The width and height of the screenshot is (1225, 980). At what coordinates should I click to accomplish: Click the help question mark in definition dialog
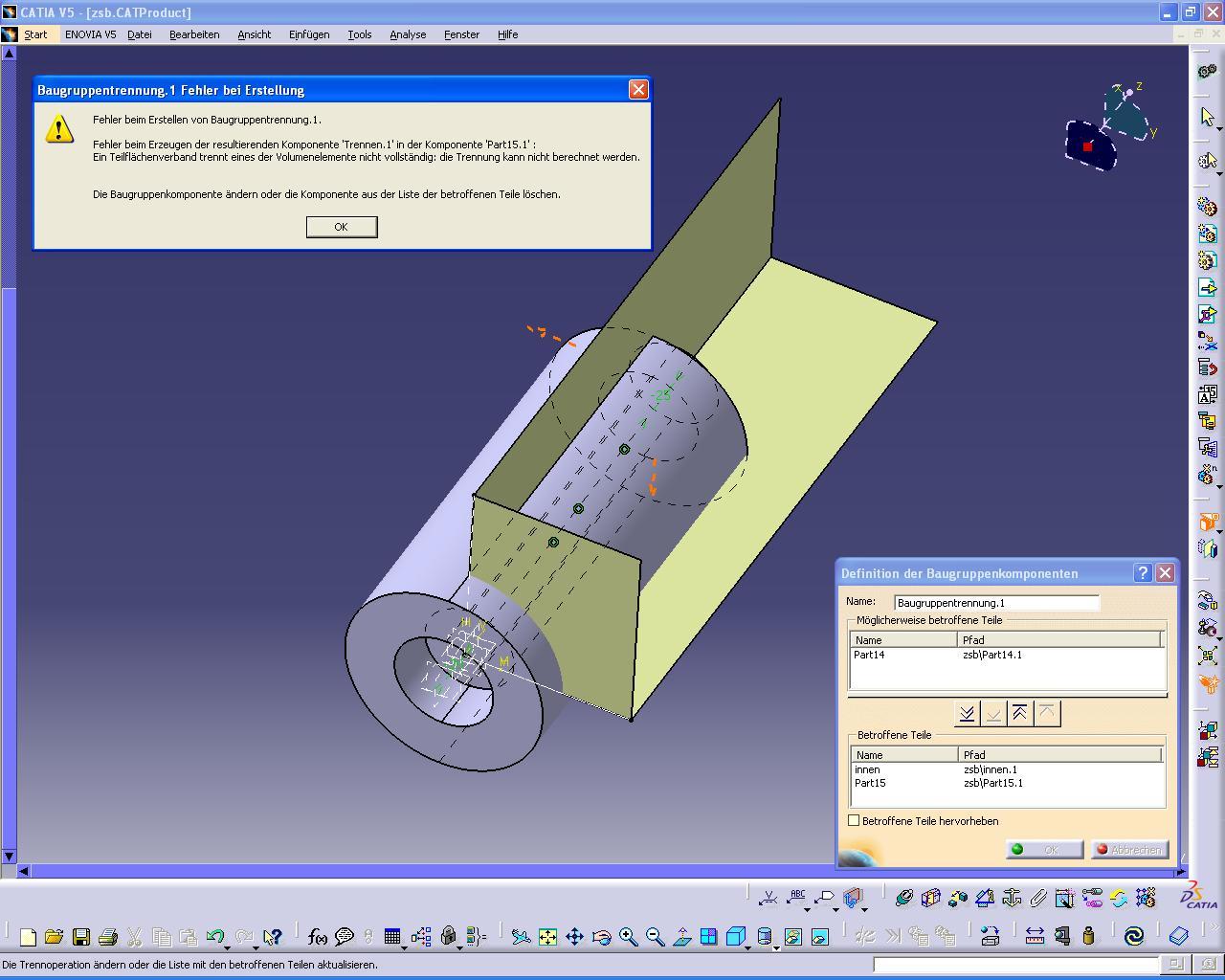click(1143, 573)
